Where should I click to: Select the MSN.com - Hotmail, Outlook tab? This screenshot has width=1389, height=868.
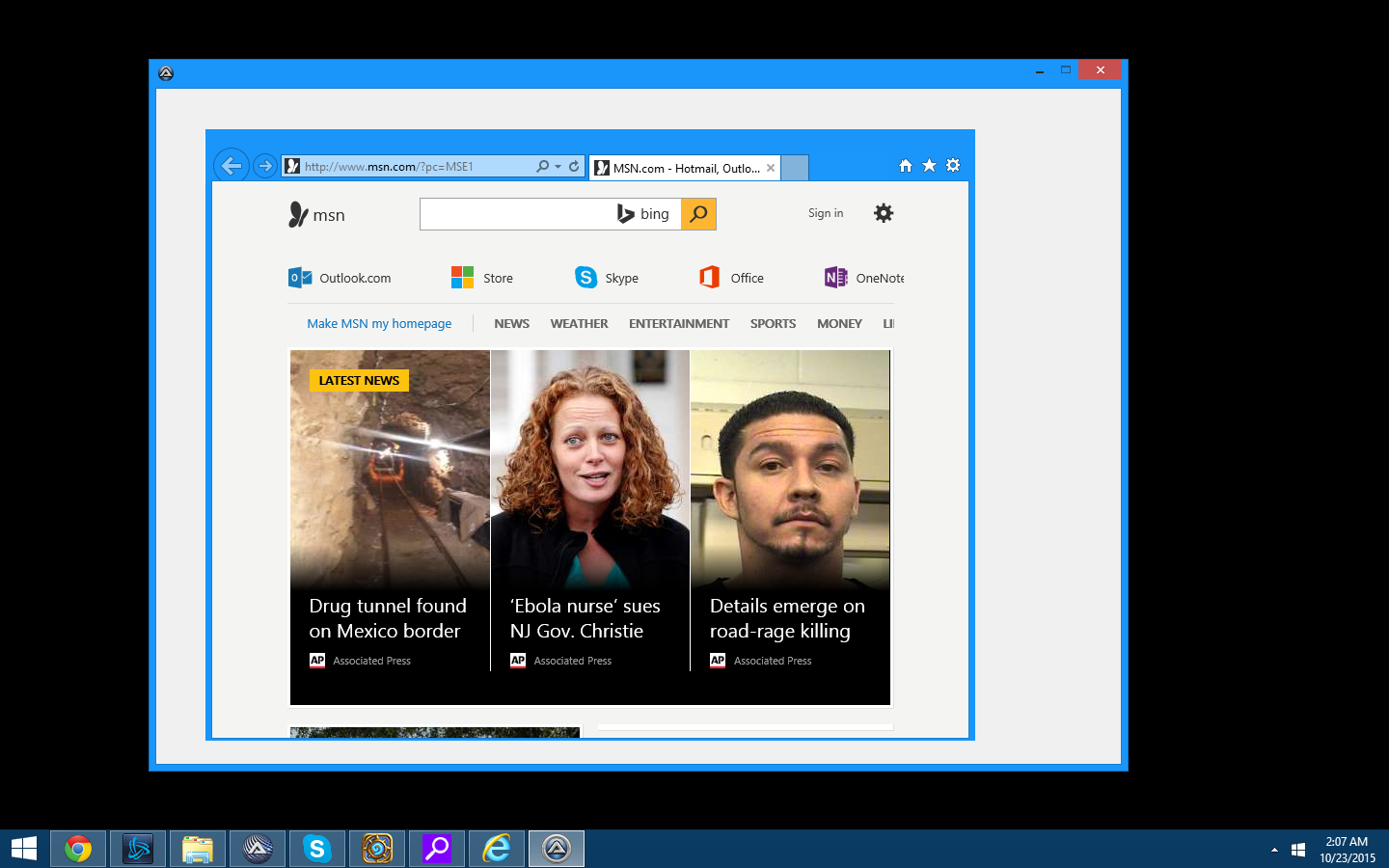684,168
